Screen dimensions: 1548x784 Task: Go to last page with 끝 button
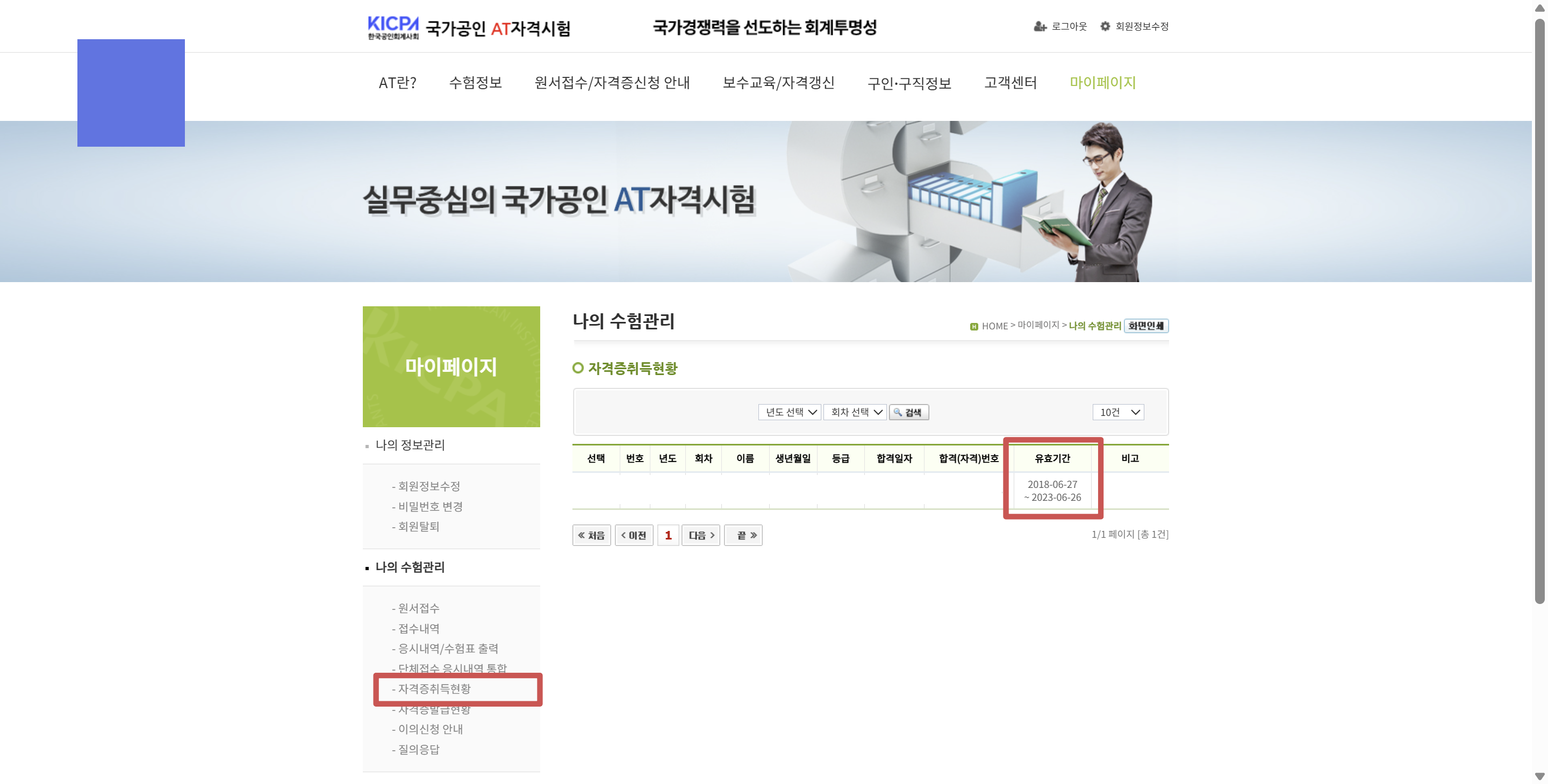click(x=743, y=535)
